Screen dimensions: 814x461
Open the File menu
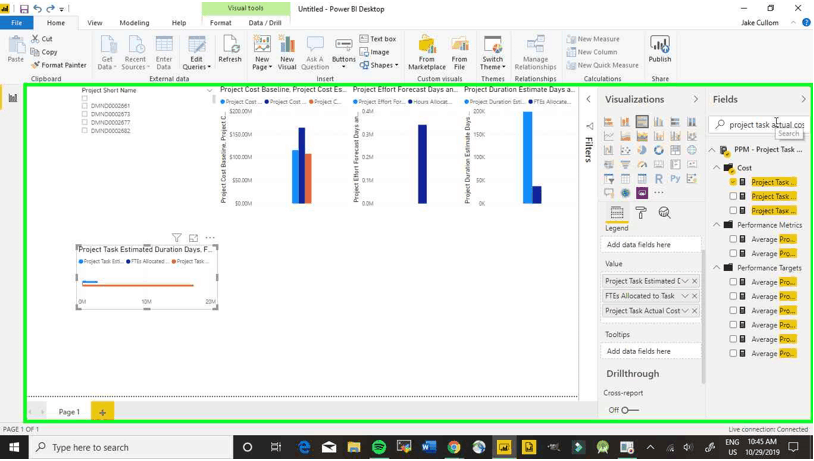[x=17, y=23]
